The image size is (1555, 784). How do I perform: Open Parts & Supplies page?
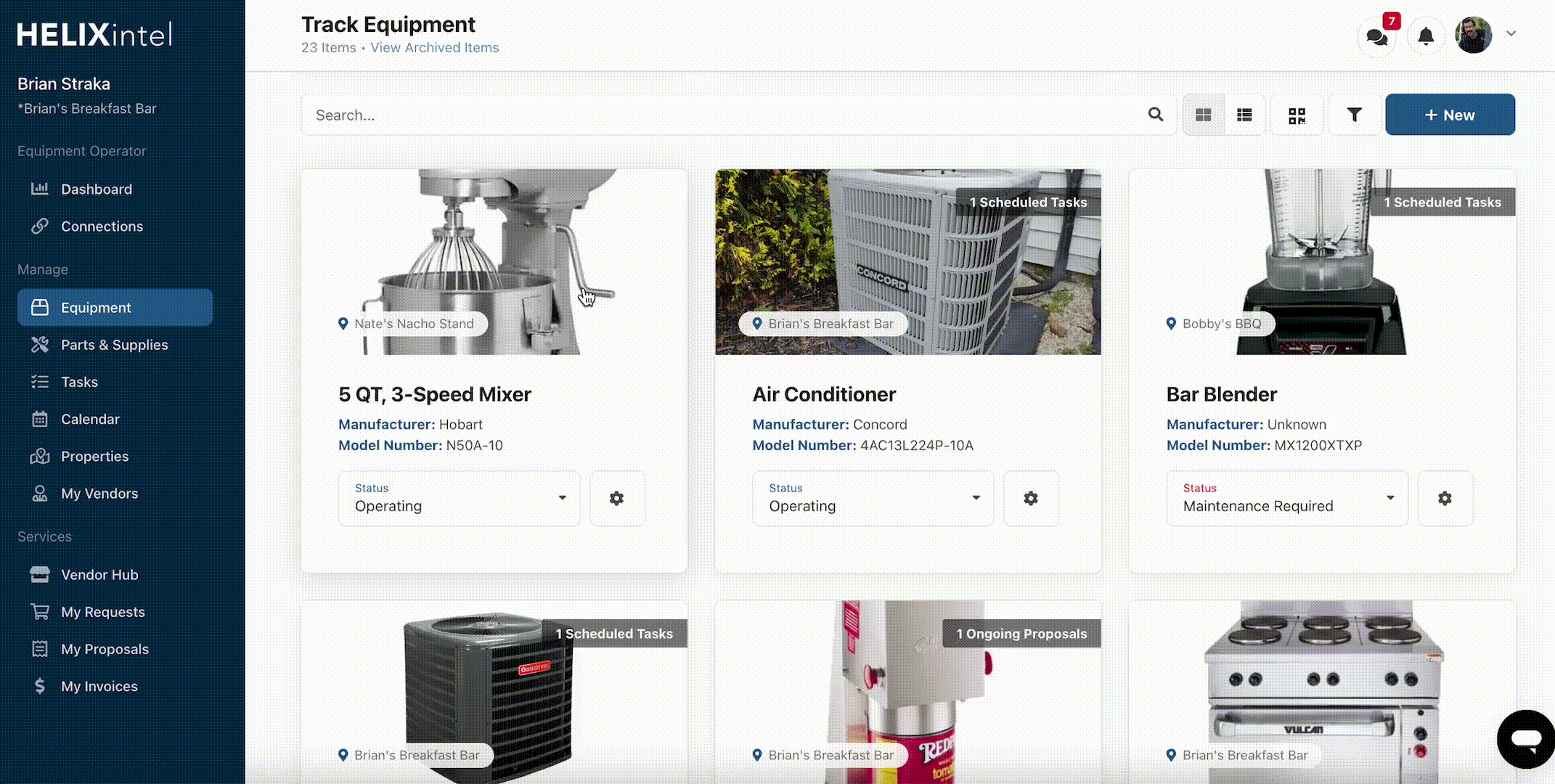(115, 345)
